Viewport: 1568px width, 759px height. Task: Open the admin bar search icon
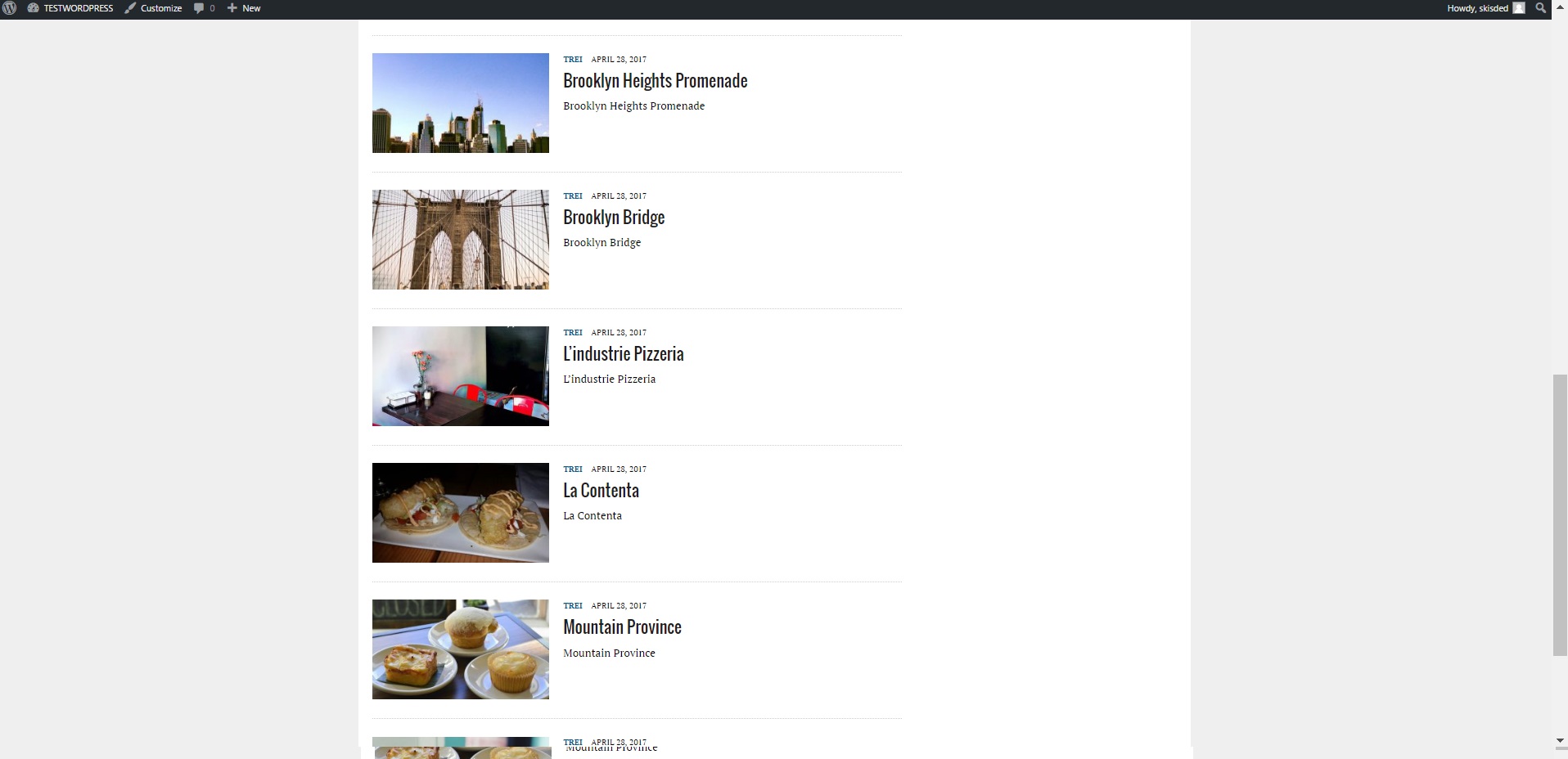[1541, 8]
